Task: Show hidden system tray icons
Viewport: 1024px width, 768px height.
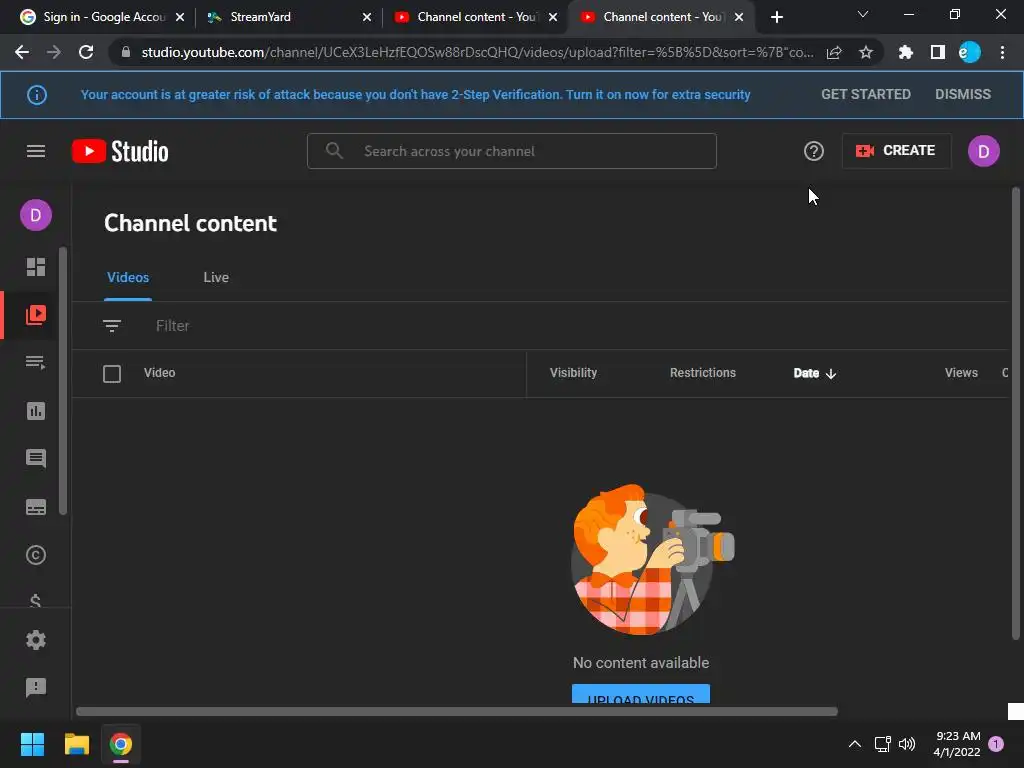Action: pyautogui.click(x=854, y=744)
